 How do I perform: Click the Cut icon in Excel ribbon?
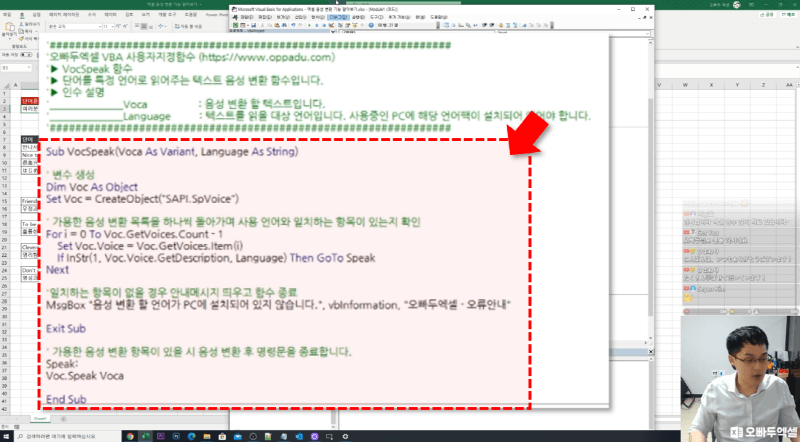pyautogui.click(x=21, y=24)
